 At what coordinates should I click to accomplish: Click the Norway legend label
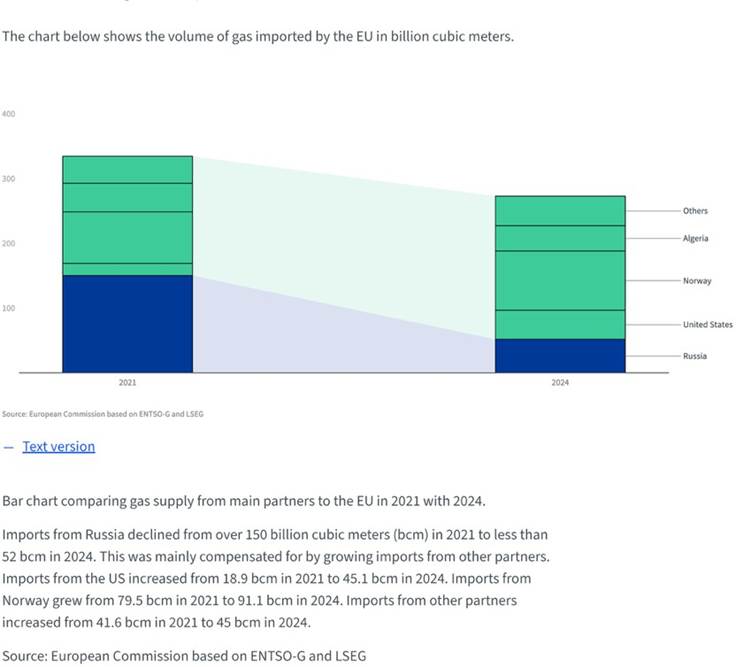(697, 281)
